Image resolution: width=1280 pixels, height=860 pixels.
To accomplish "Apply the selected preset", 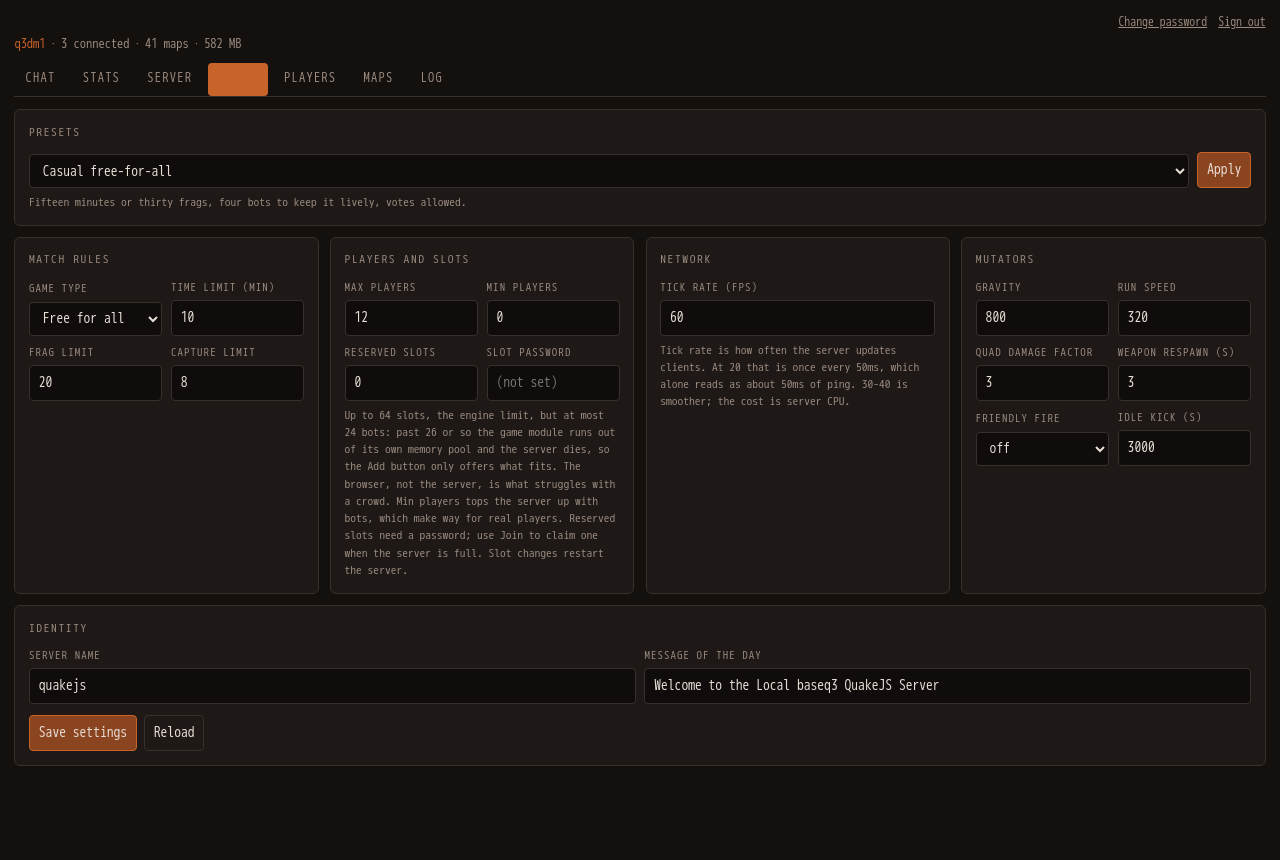I will [1224, 170].
